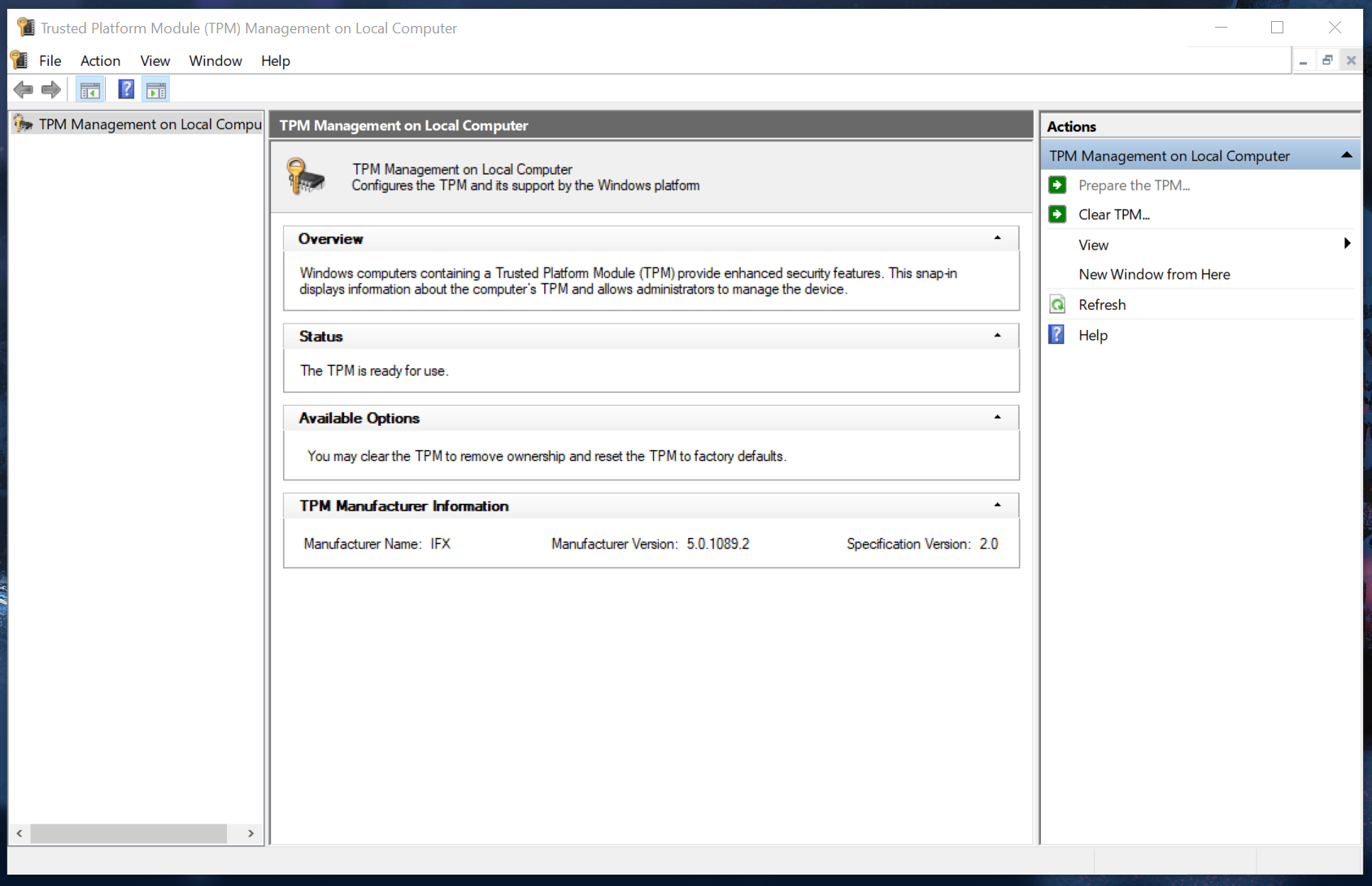Image resolution: width=1372 pixels, height=886 pixels.
Task: Click the large key-and-chip icon in header
Action: click(x=305, y=176)
